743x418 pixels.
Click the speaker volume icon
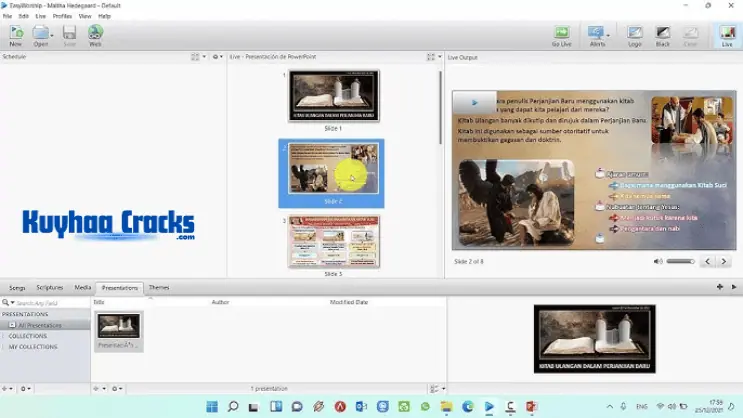tap(657, 261)
